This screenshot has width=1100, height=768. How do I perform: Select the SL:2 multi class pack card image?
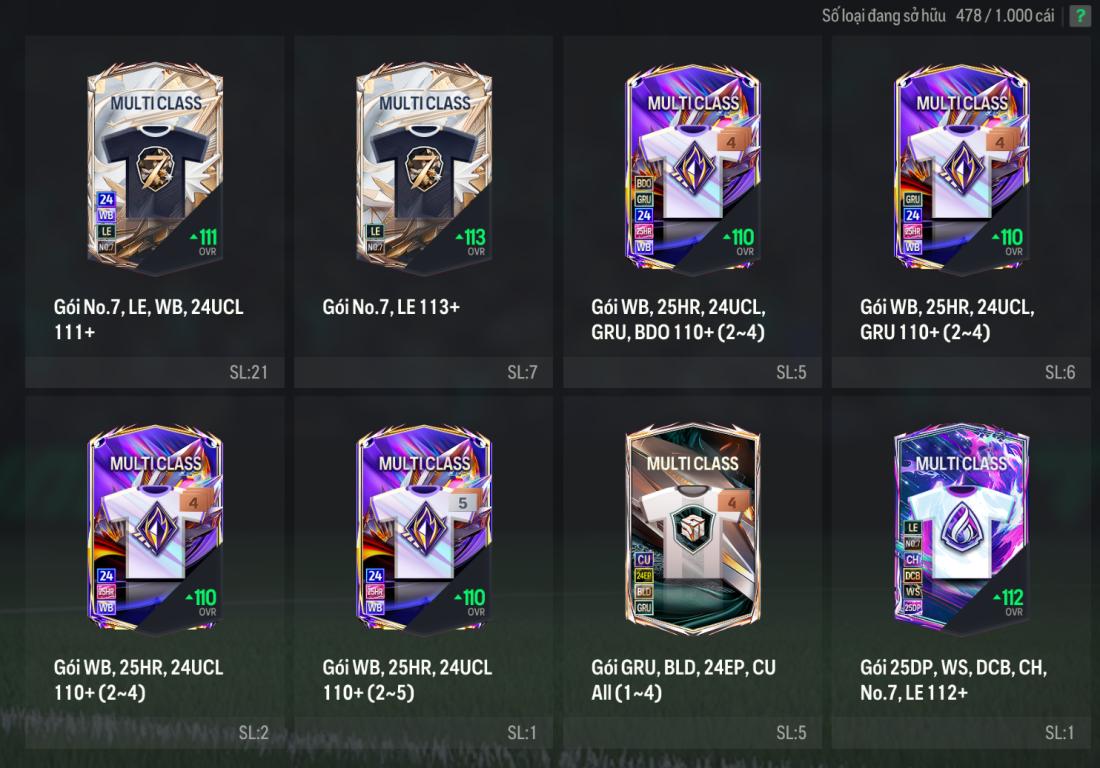point(155,530)
